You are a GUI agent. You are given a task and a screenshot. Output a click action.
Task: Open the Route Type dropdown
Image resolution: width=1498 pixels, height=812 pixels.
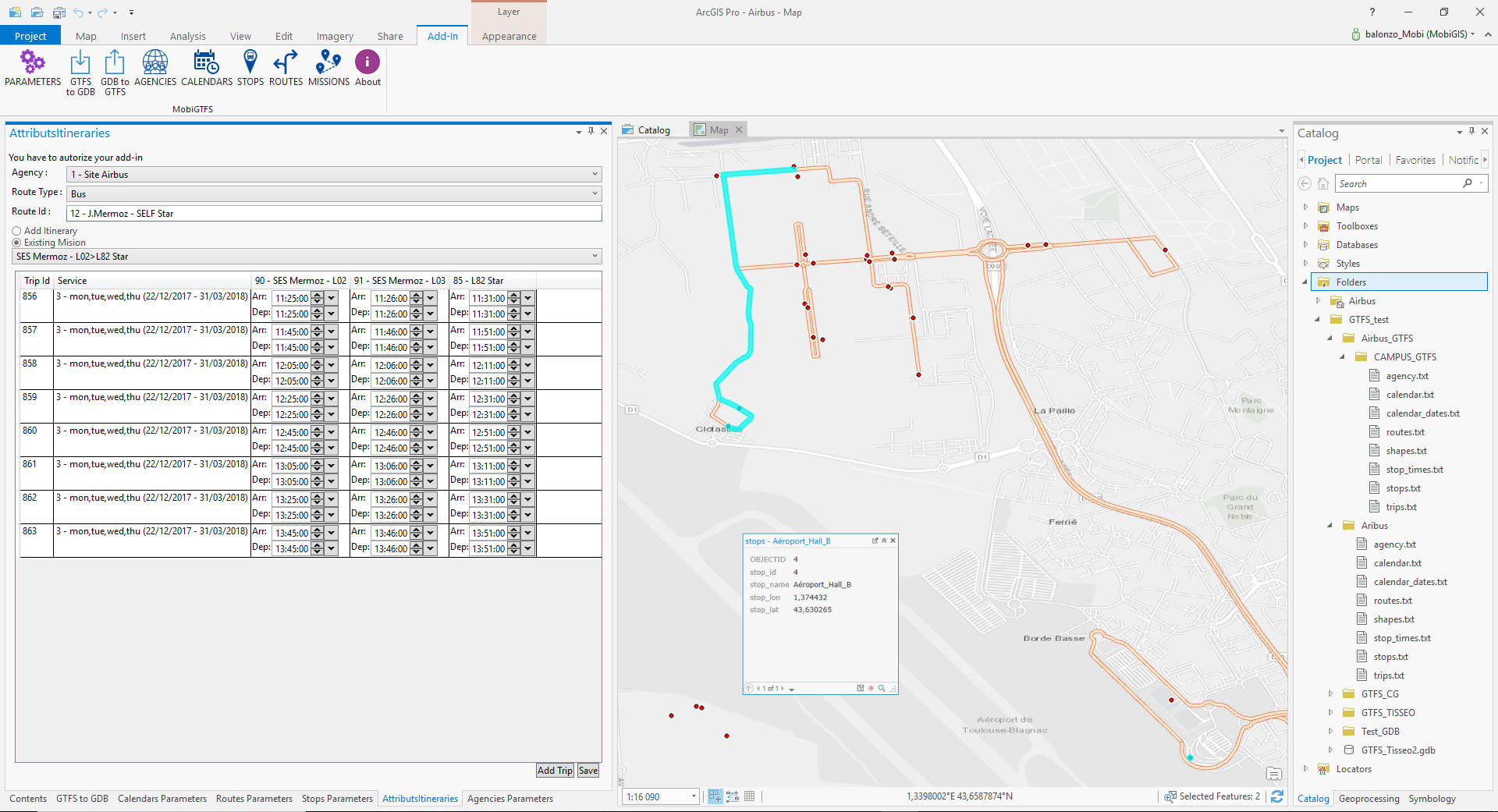[334, 193]
